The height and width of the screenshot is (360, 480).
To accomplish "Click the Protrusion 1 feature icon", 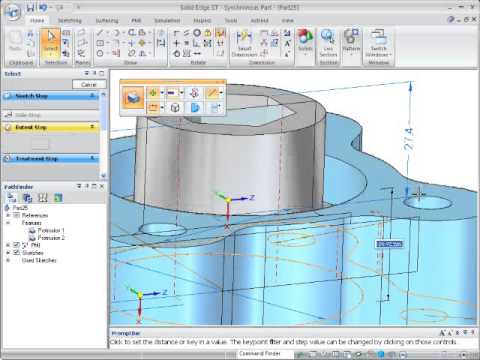I will (x=32, y=230).
